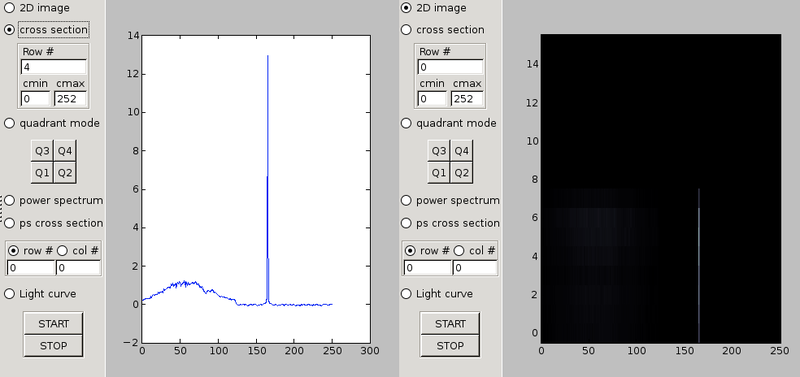The image size is (800, 377).
Task: Select 2D image radio in right panel
Action: click(x=406, y=8)
